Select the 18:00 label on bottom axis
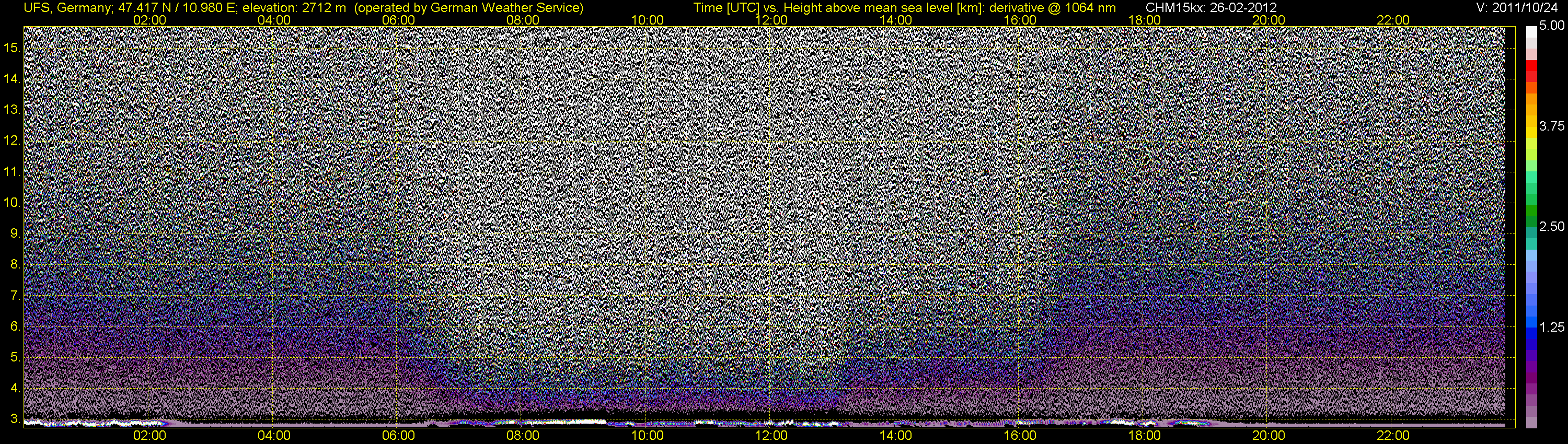 (1144, 436)
